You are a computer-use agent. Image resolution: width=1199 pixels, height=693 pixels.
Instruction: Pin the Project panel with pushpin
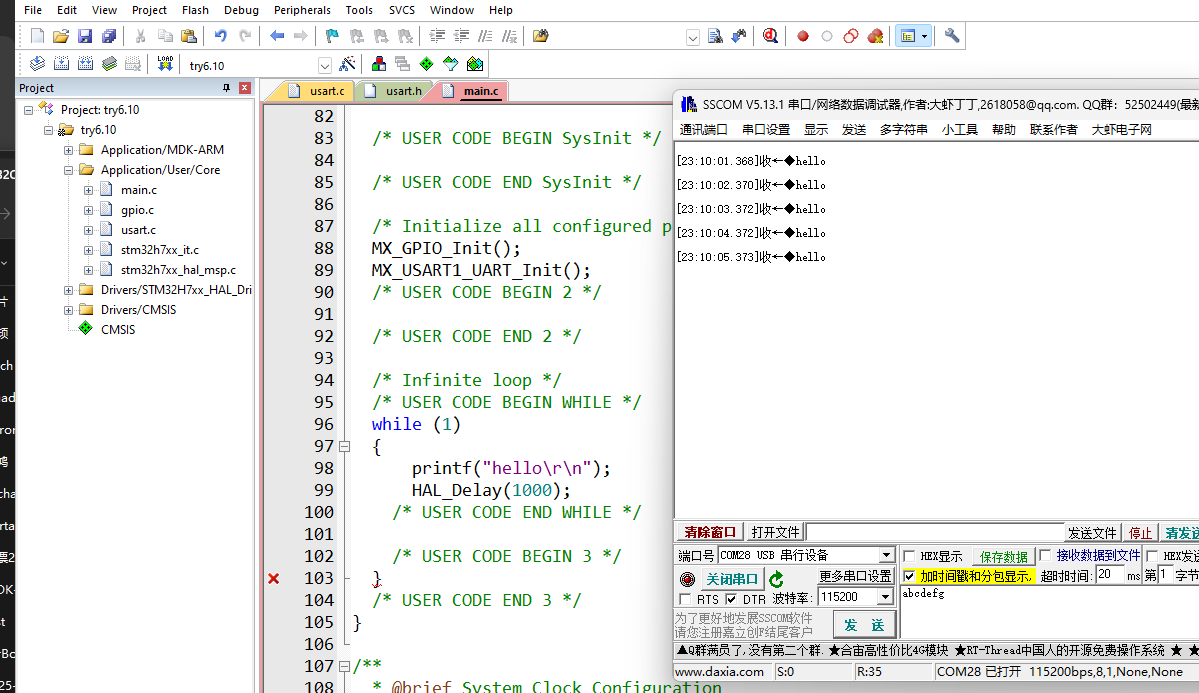[x=226, y=88]
